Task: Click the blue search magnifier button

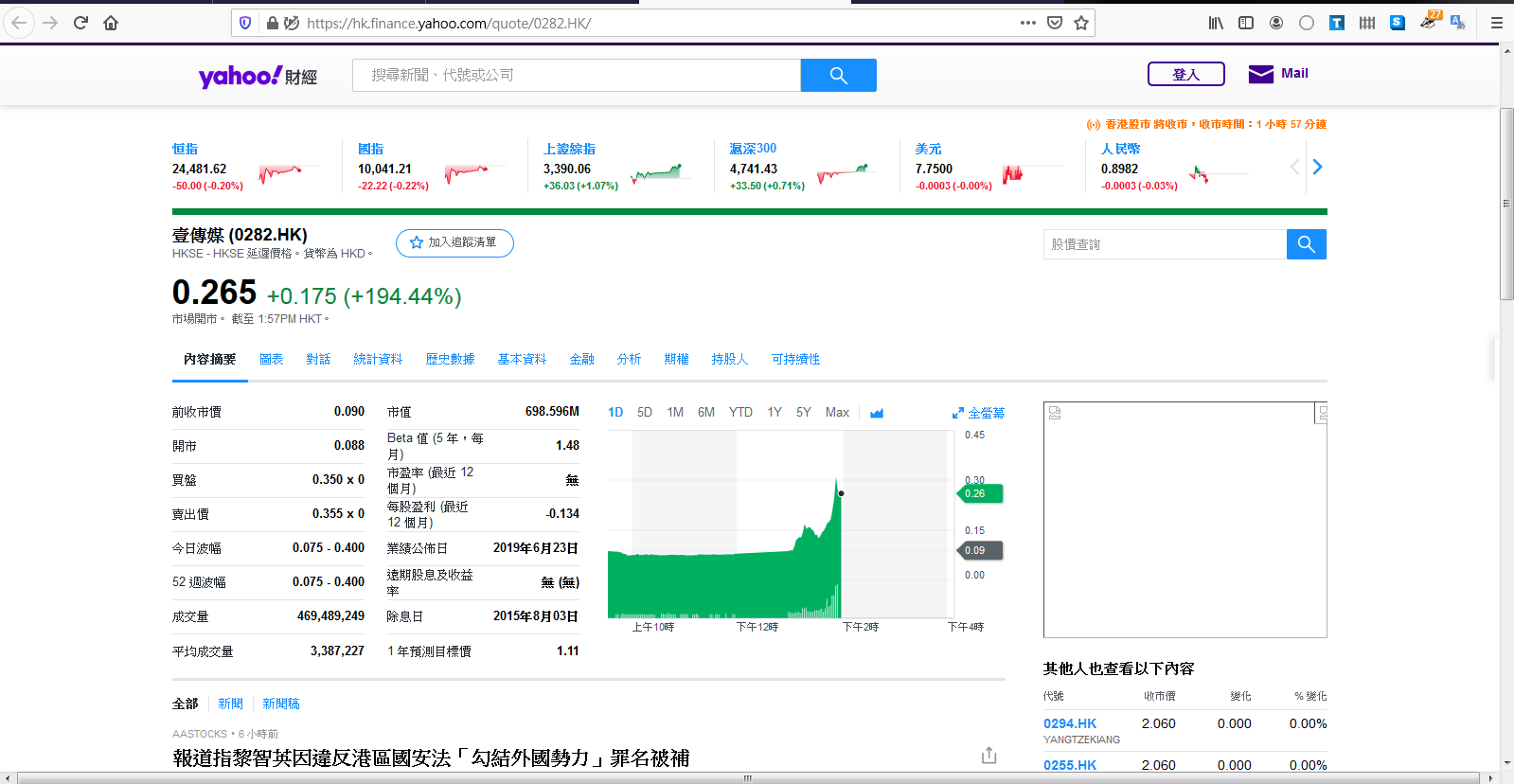Action: tap(838, 76)
